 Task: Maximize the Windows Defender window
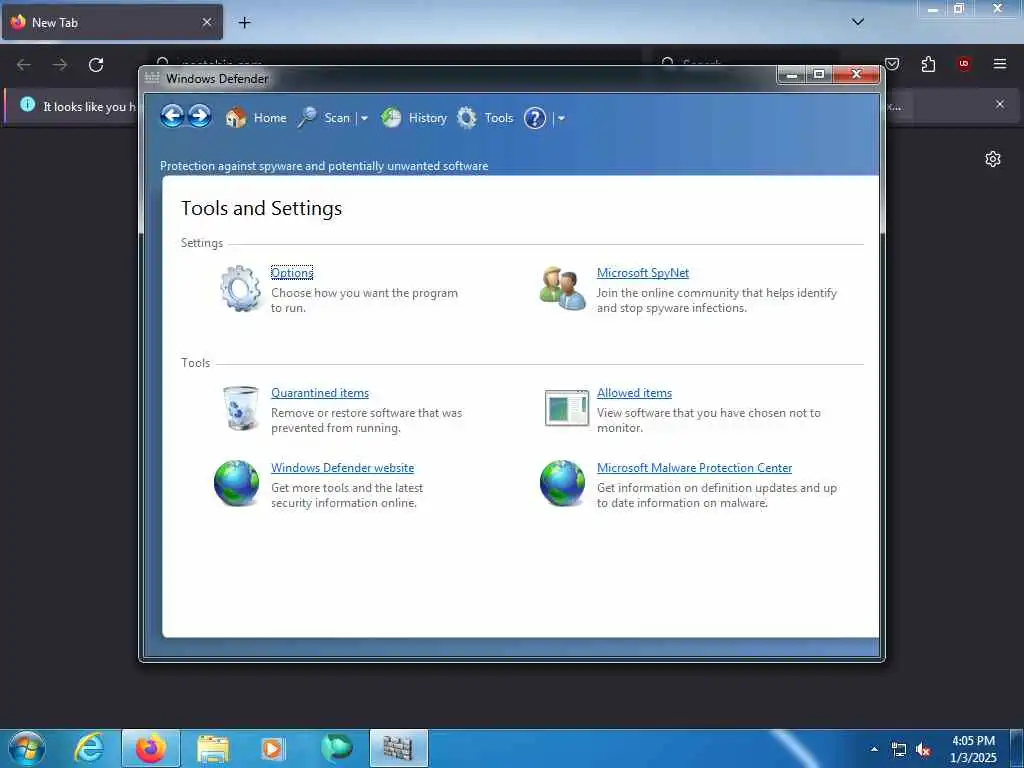pos(819,74)
